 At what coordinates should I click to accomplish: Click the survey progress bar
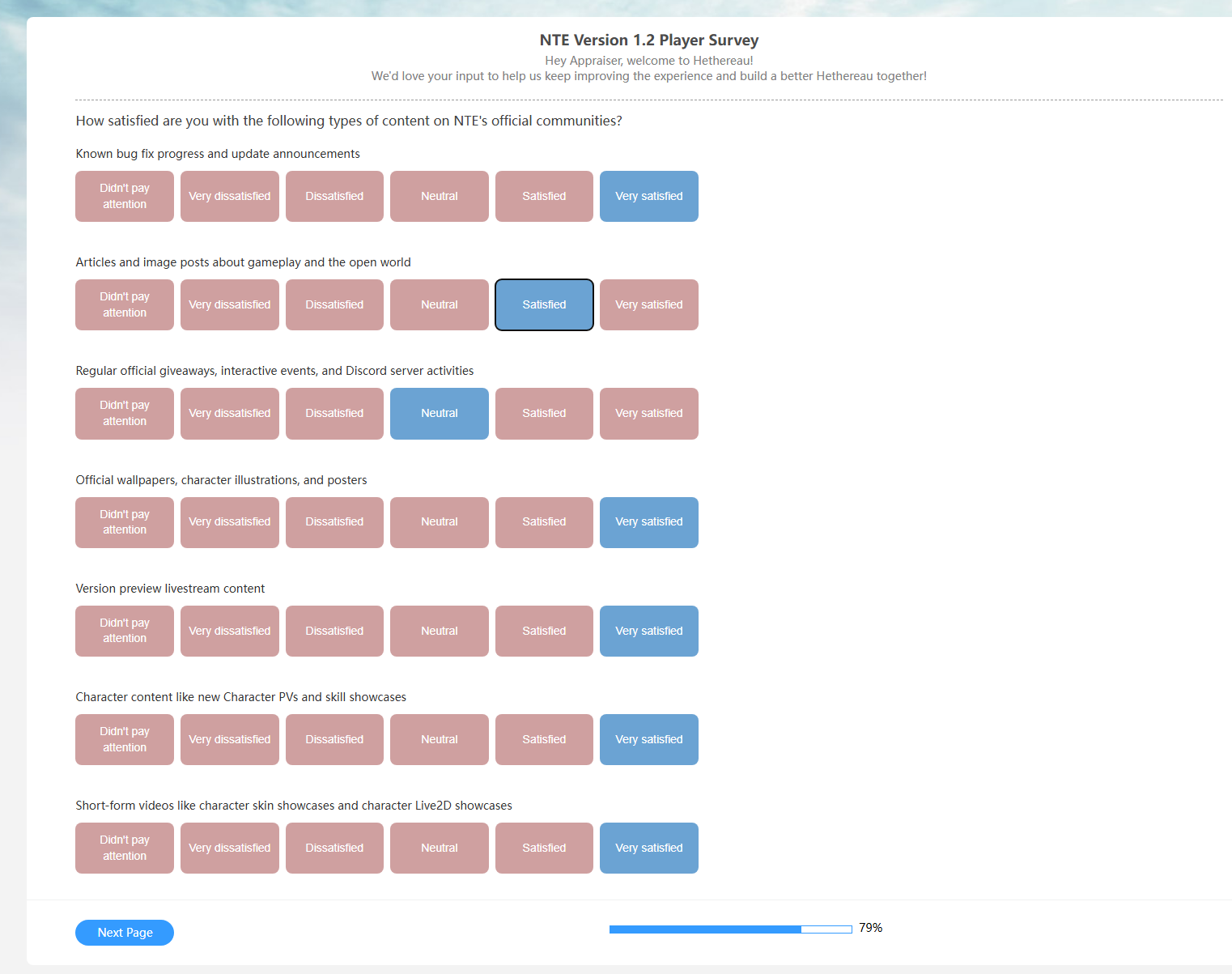[x=731, y=929]
